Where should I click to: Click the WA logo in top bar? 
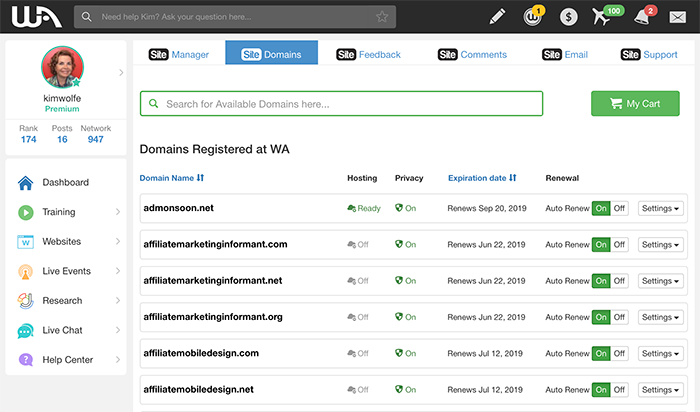(x=37, y=17)
